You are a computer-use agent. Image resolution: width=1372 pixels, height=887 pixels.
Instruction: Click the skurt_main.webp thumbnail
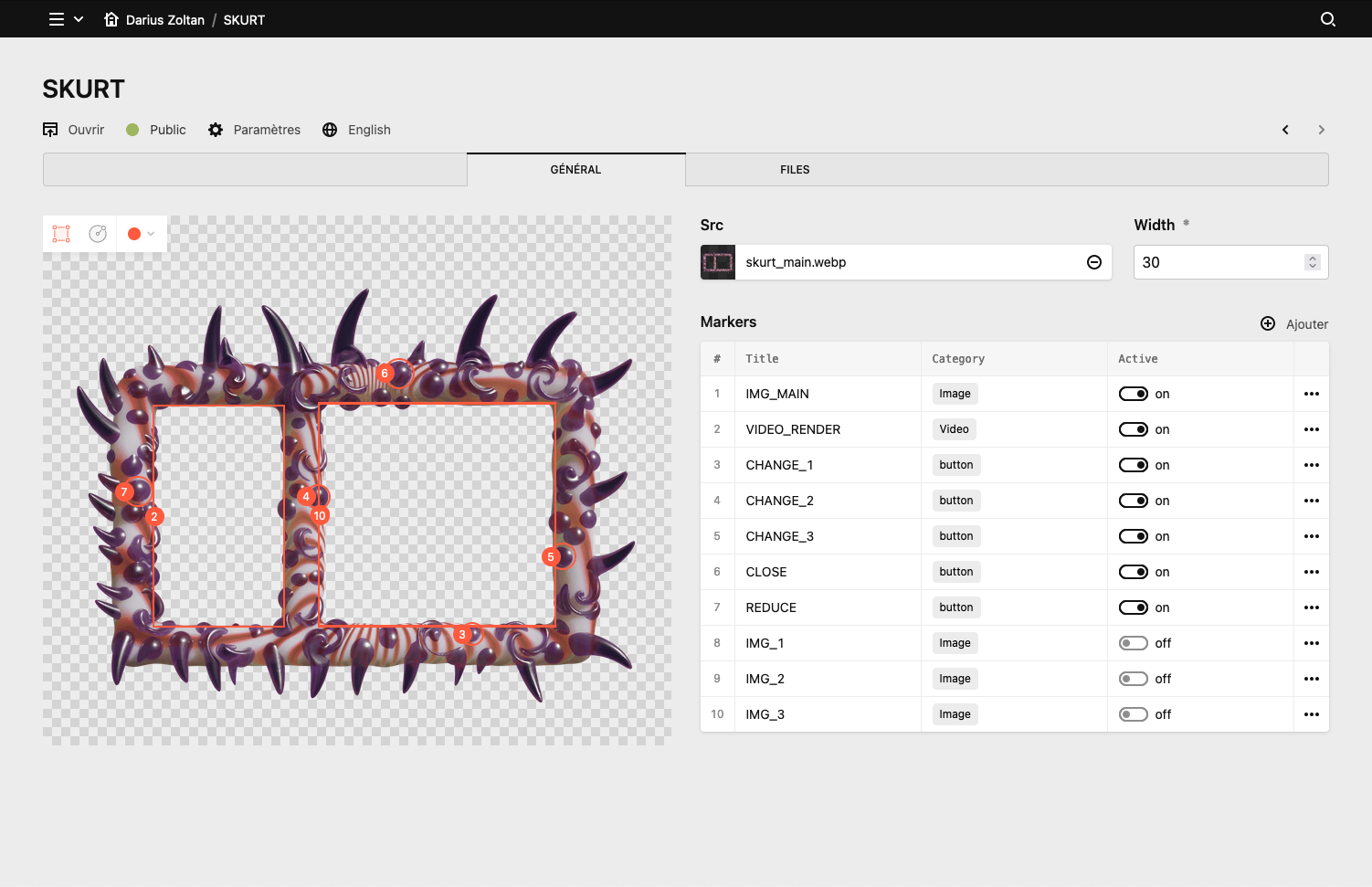718,262
